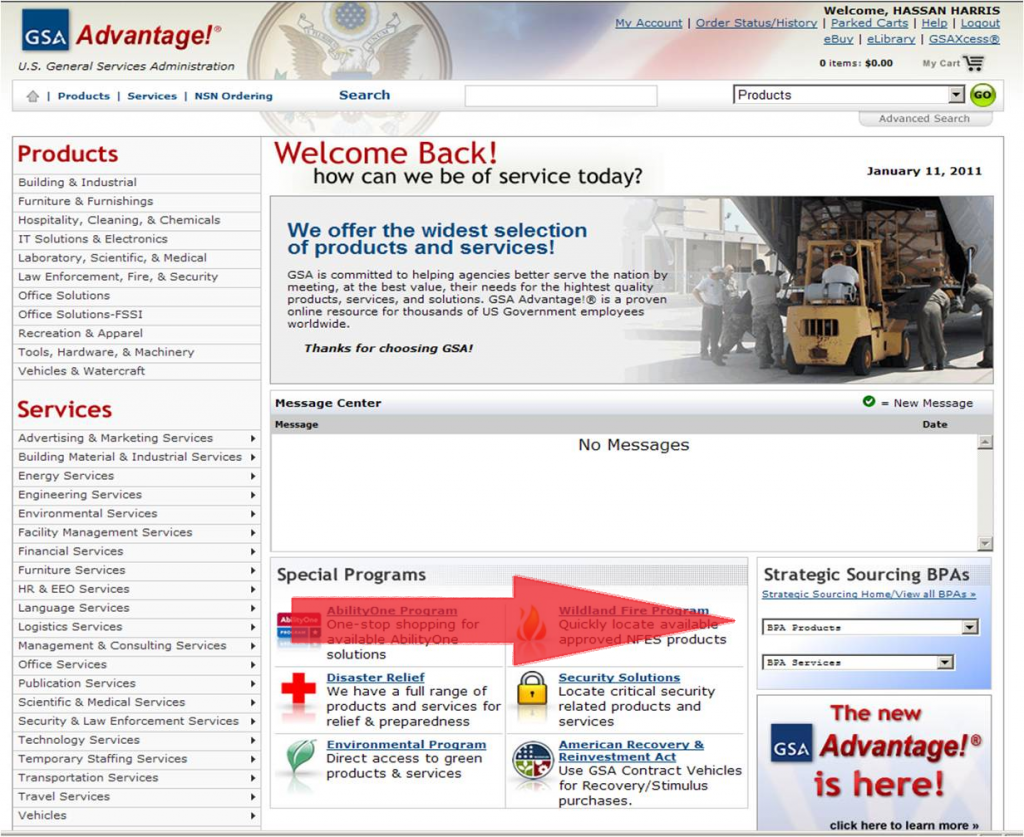Open the Advanced Search link

pos(923,117)
